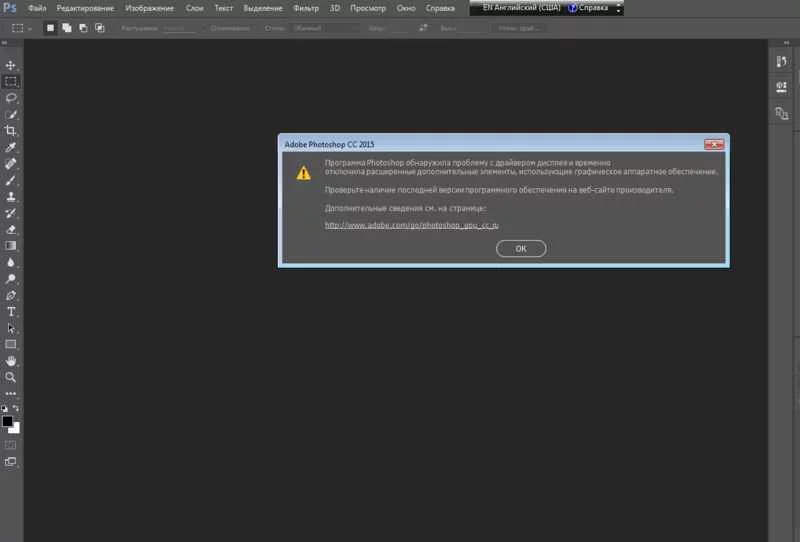Select the Dodge tool
The height and width of the screenshot is (542, 800).
pos(11,279)
